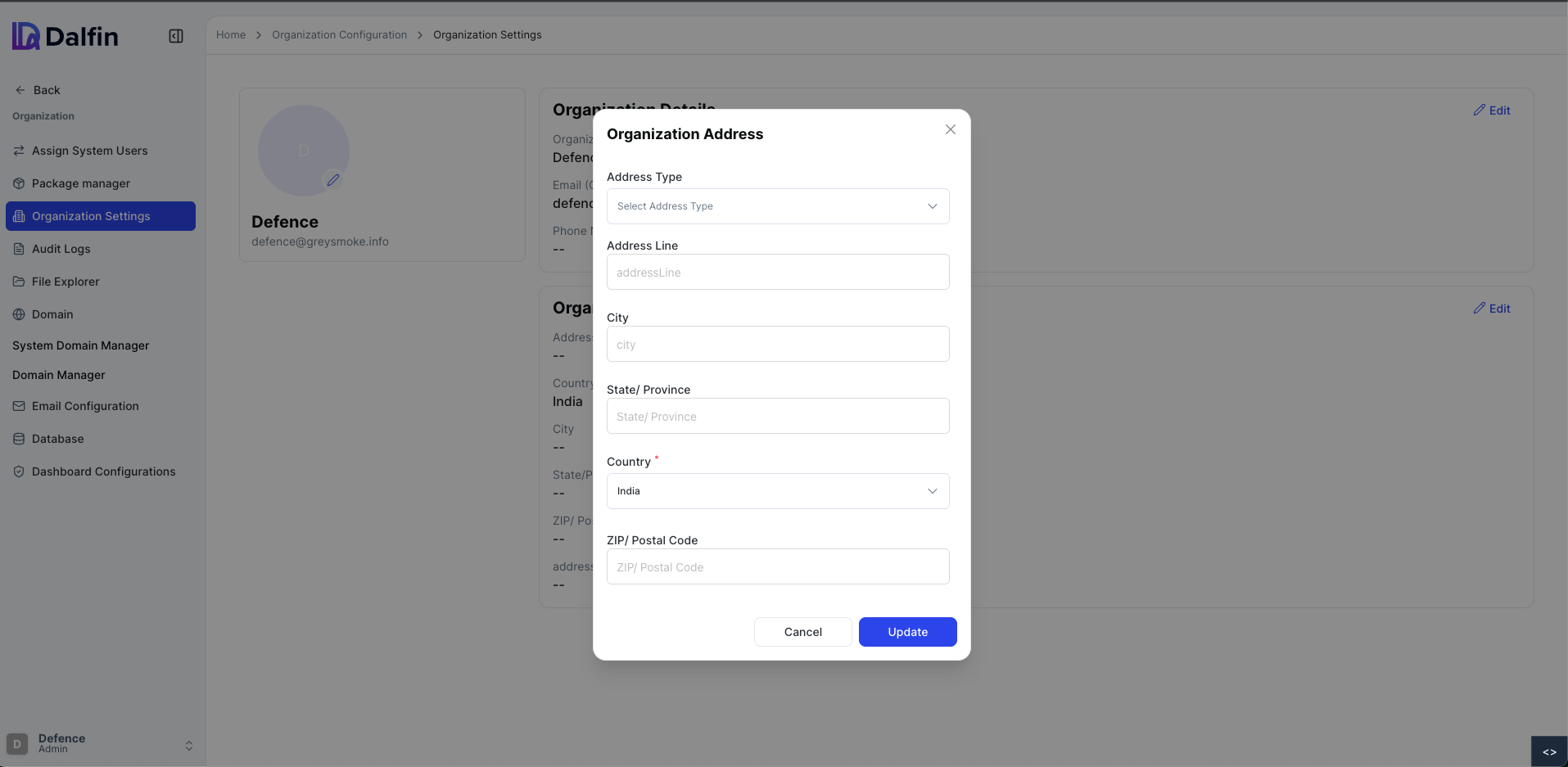Image resolution: width=1568 pixels, height=767 pixels.
Task: Click the Update button in the dialog
Action: click(907, 632)
